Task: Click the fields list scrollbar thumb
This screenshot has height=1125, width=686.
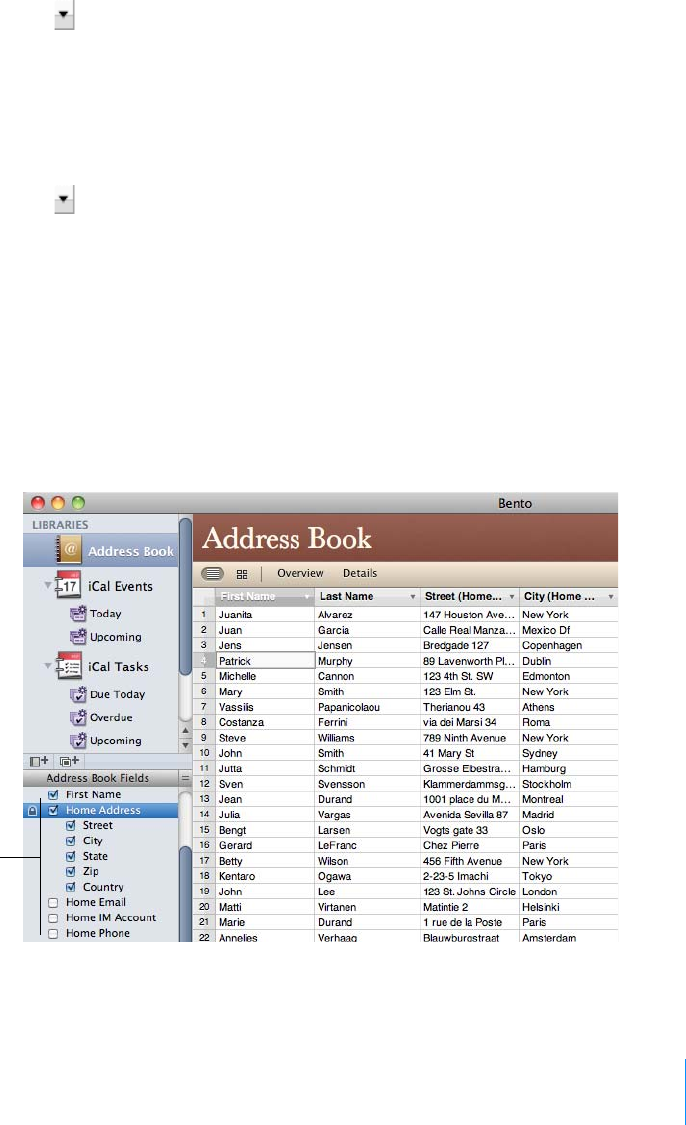Action: [x=185, y=893]
